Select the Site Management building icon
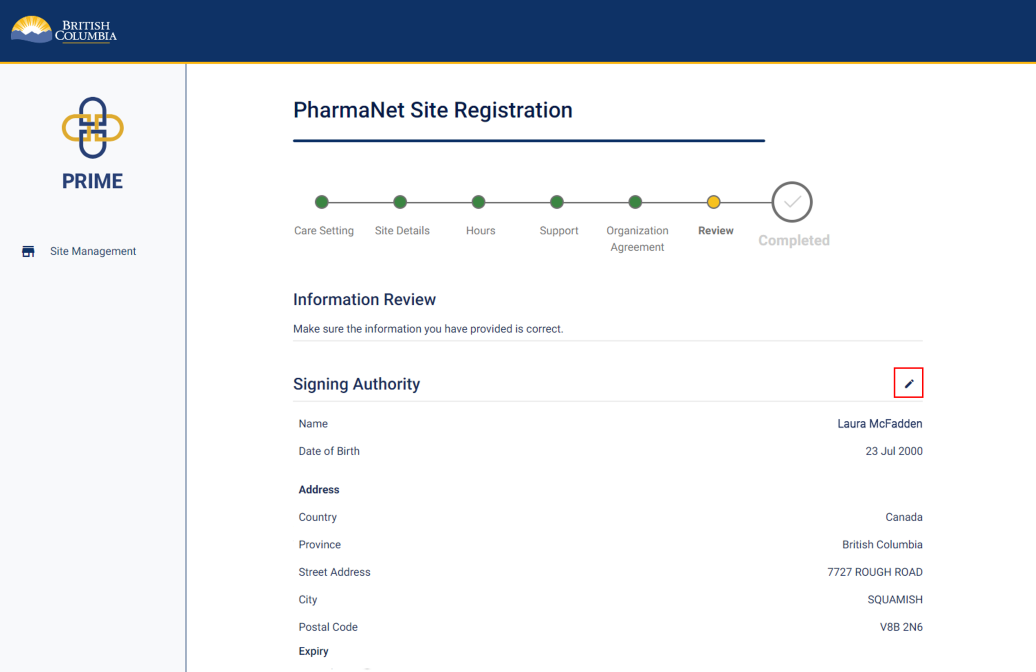Screen dimensions: 1036x672 (x=28, y=251)
